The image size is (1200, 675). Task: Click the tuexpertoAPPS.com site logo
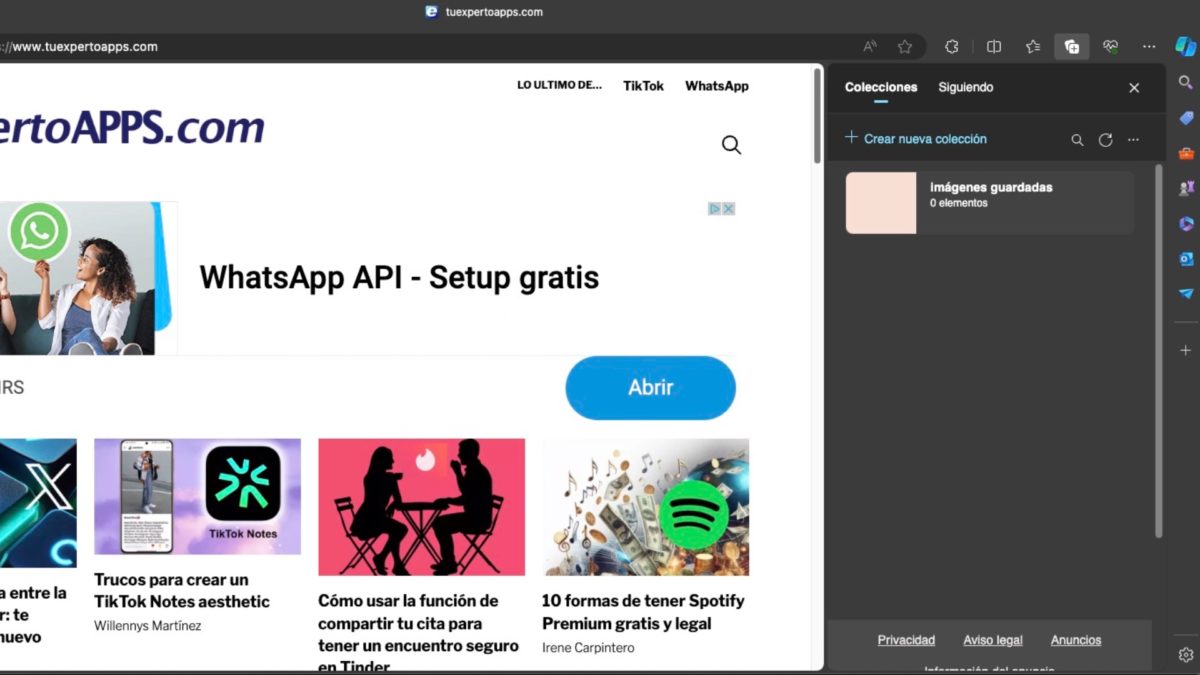[x=132, y=127]
